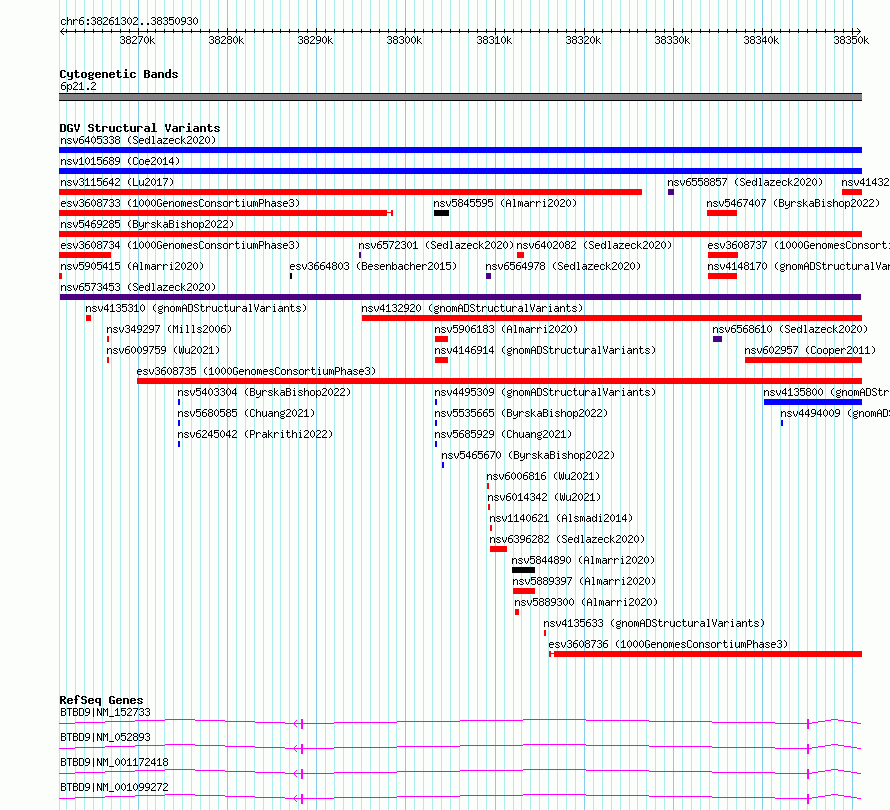Screen dimensions: 890x810
Task: Click nsv4135310 (gnomADStructuralVariants) label
Action: pos(196,308)
